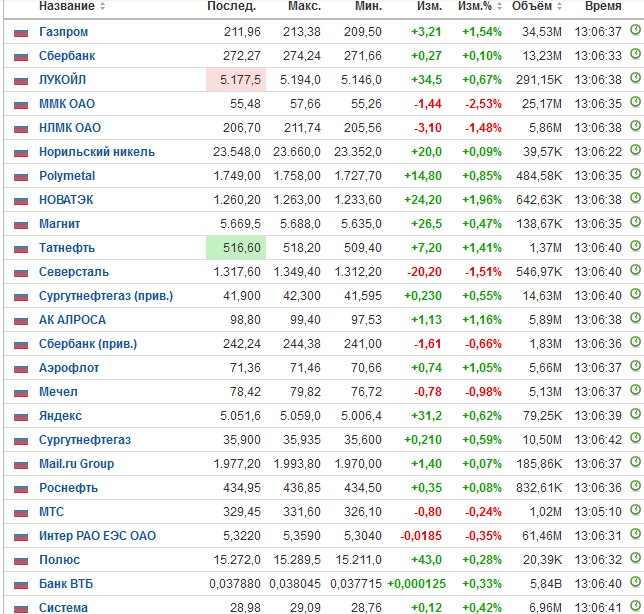Open the Сургутнефтегаз (прив.) link
The width and height of the screenshot is (644, 614).
(106, 296)
